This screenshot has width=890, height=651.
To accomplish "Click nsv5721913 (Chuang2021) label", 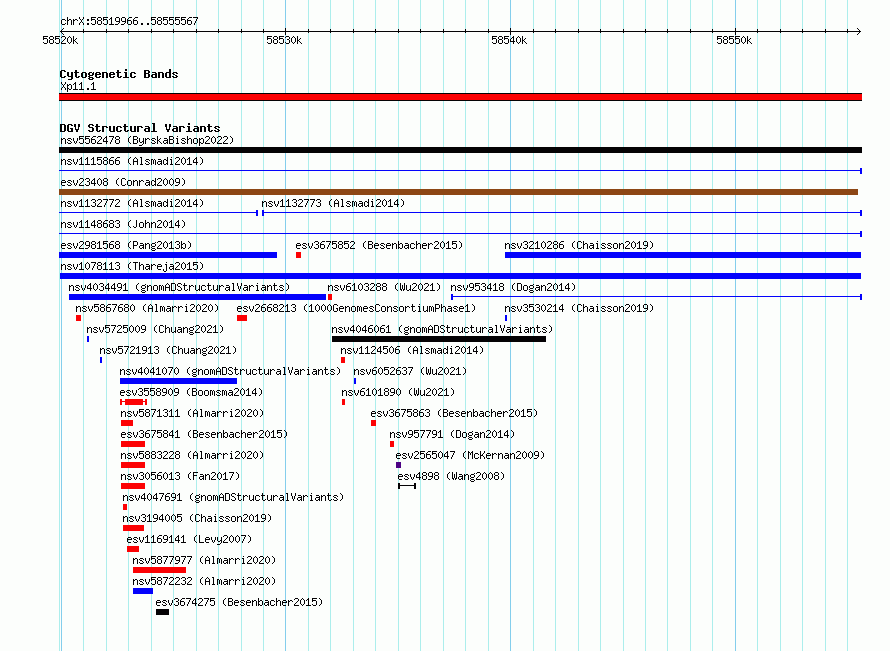I will tap(168, 350).
